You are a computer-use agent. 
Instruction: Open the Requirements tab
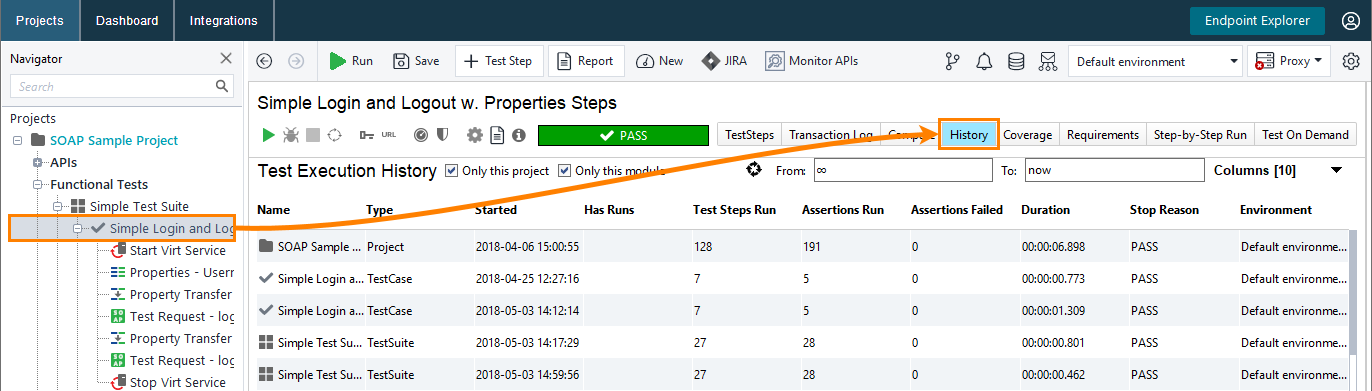(1102, 134)
